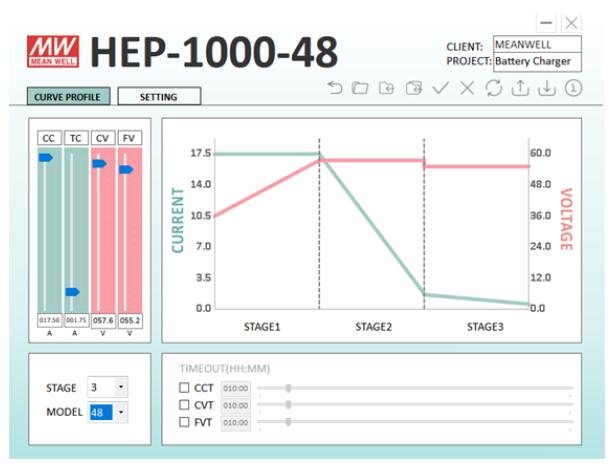Click the circular refresh arrows icon

tap(494, 88)
